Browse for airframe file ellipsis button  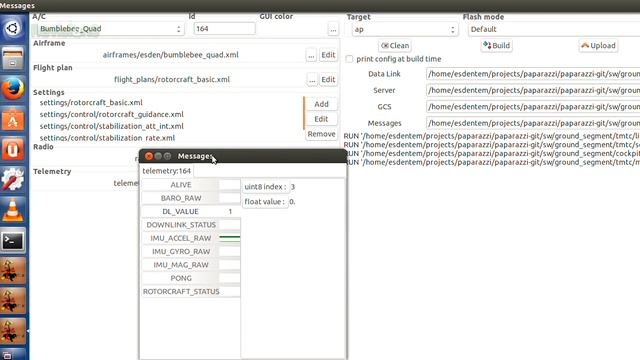click(311, 55)
